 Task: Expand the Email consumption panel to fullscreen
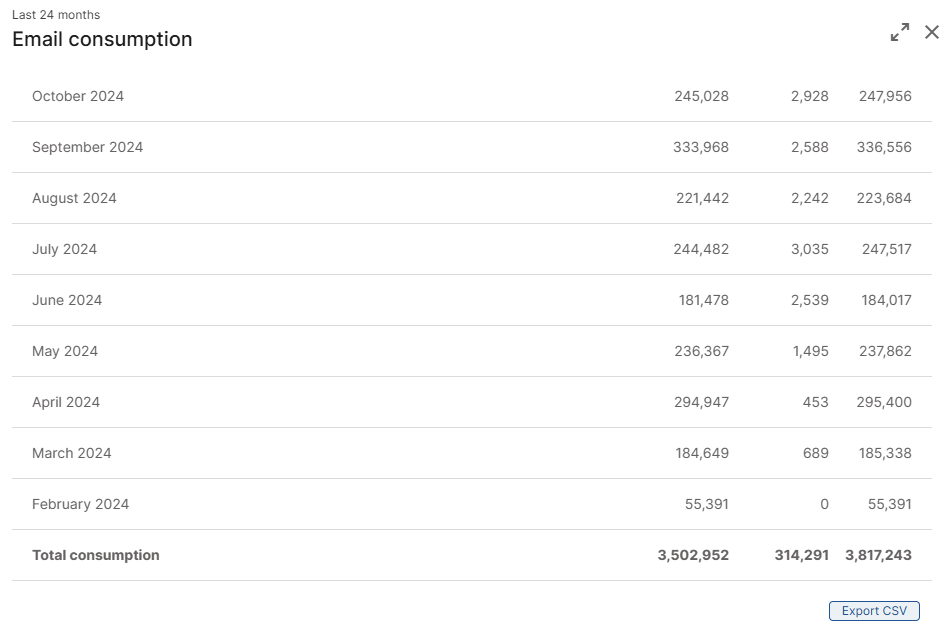point(900,32)
